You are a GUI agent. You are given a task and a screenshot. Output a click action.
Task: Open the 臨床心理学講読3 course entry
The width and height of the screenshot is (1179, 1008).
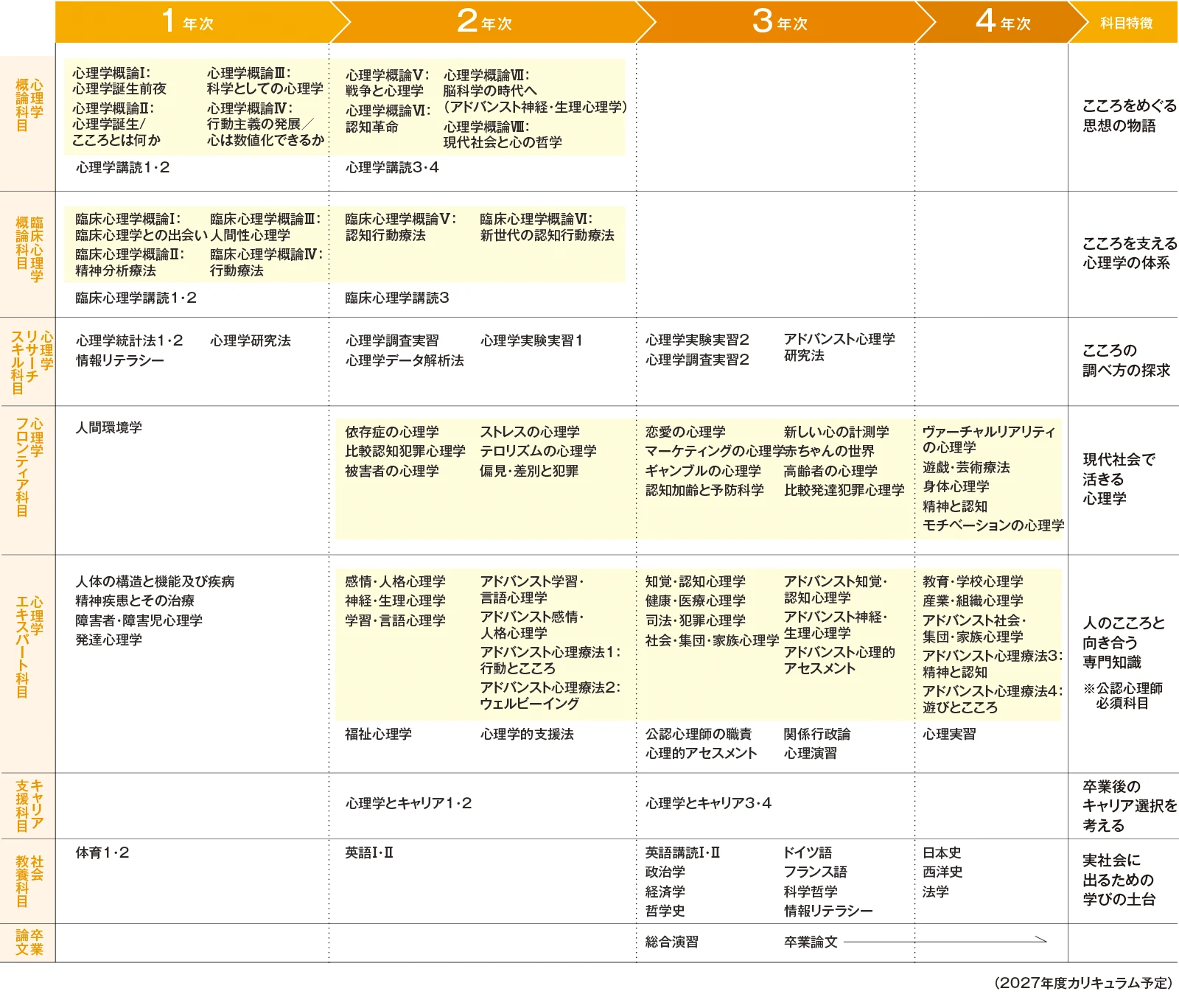tap(396, 298)
